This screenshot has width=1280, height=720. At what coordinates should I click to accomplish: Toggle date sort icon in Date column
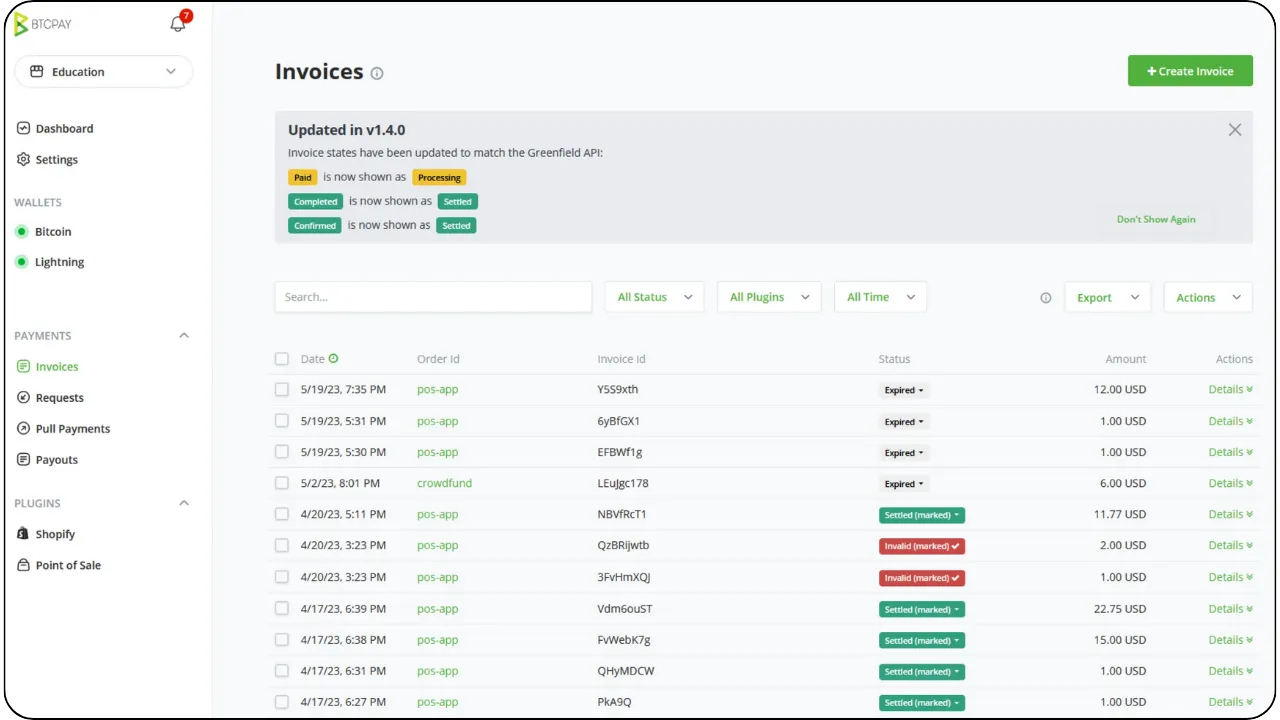334,359
